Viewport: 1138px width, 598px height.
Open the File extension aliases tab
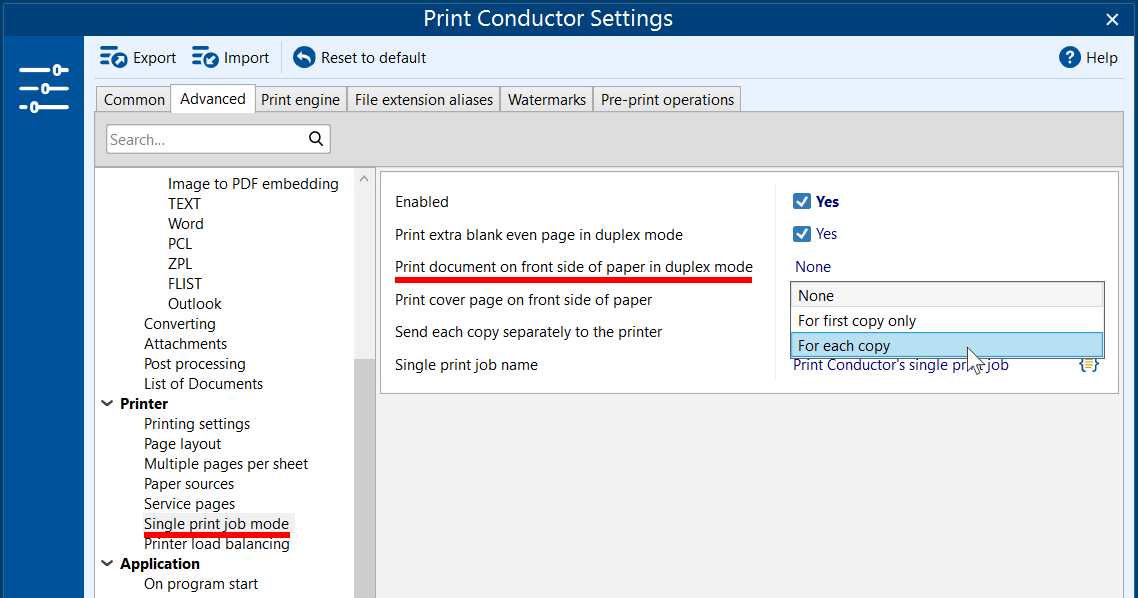coord(424,99)
